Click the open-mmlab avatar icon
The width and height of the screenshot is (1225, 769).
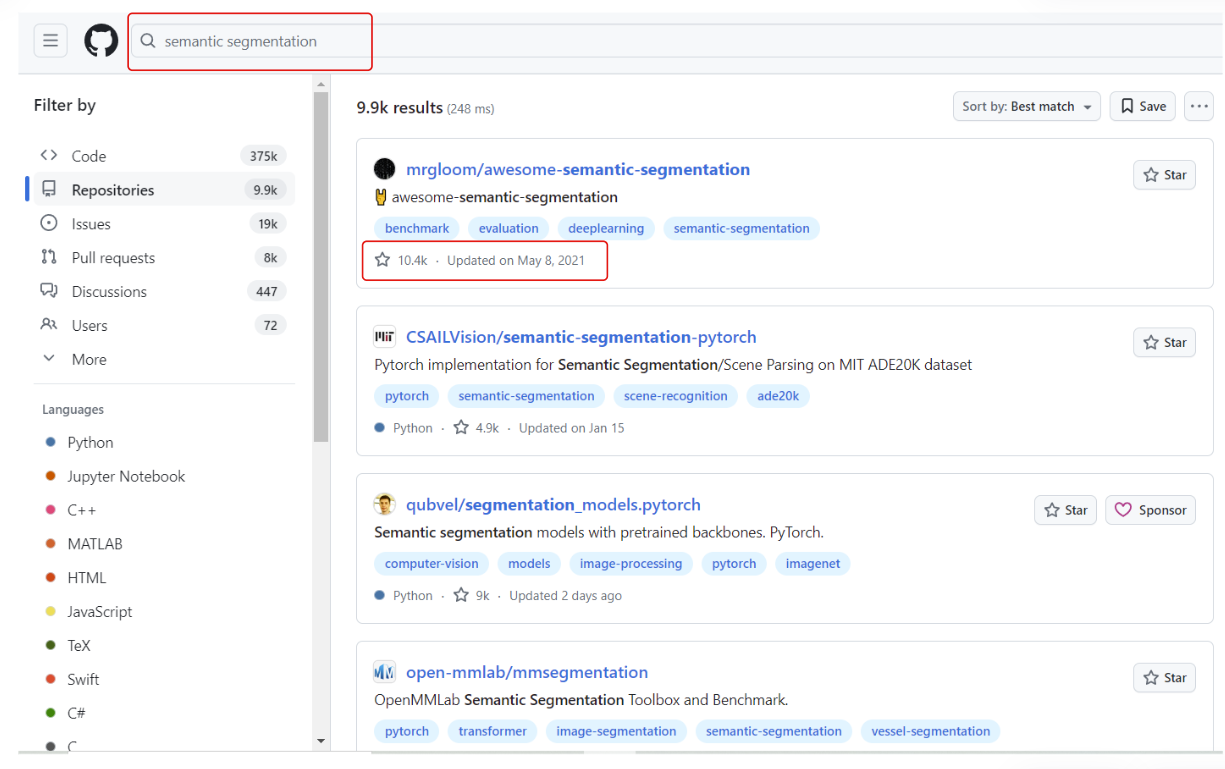pos(385,672)
